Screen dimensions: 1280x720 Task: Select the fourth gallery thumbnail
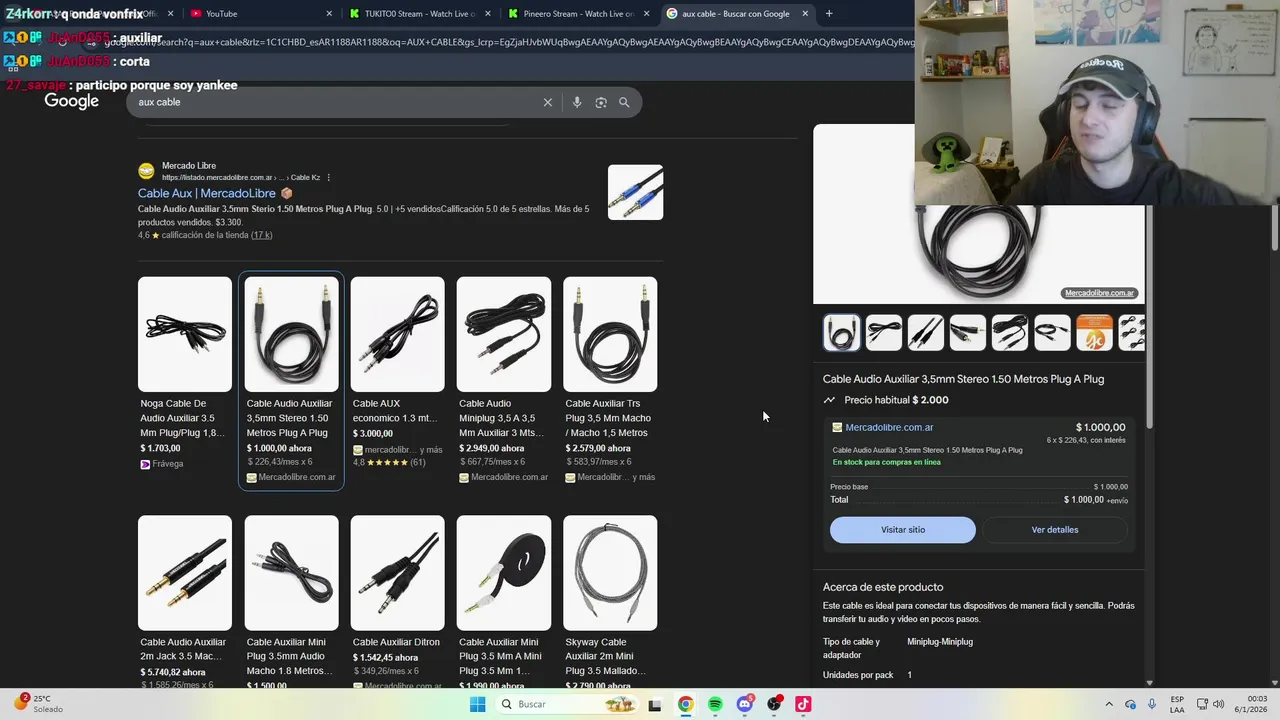tap(968, 333)
